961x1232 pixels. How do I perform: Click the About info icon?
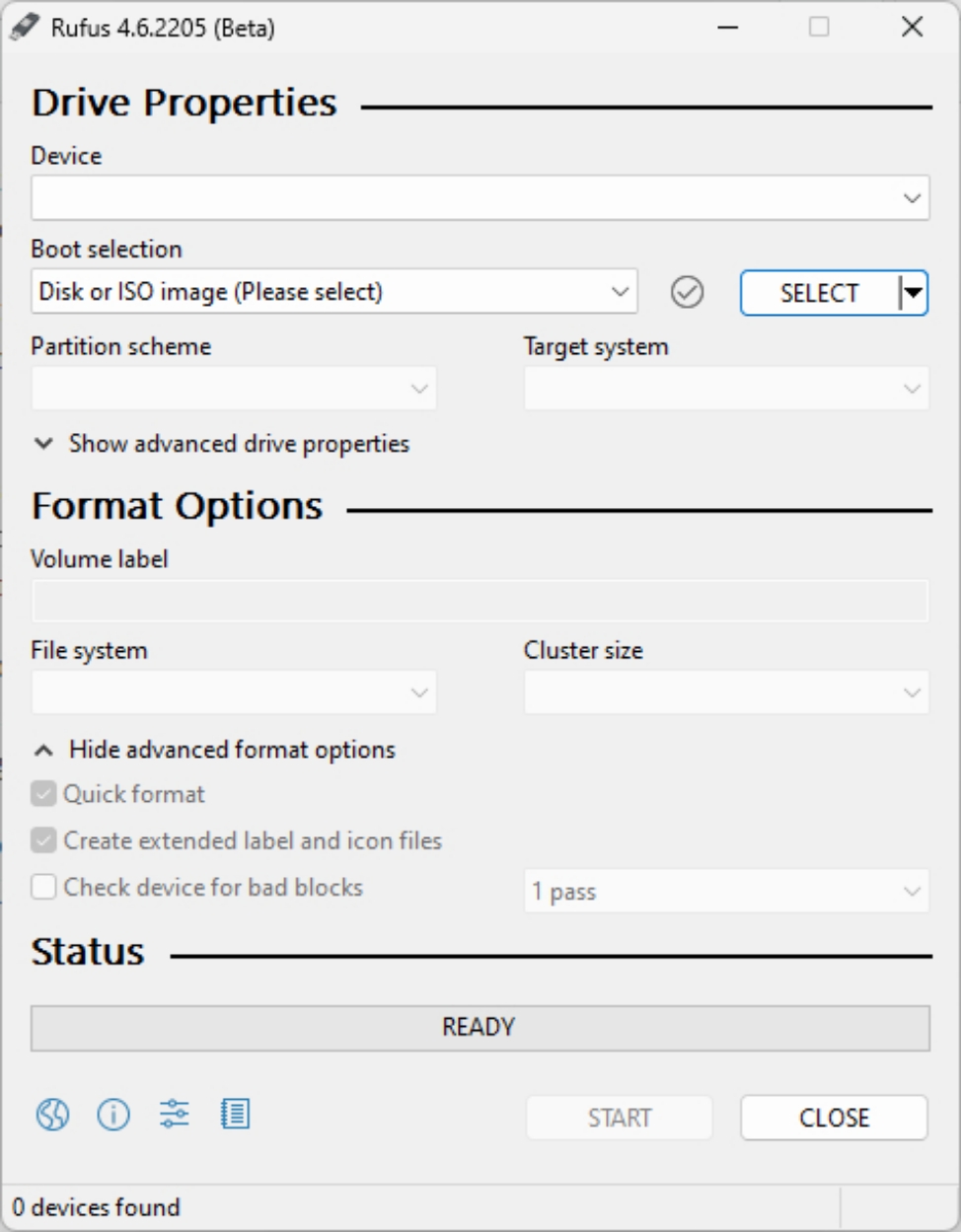(113, 1115)
